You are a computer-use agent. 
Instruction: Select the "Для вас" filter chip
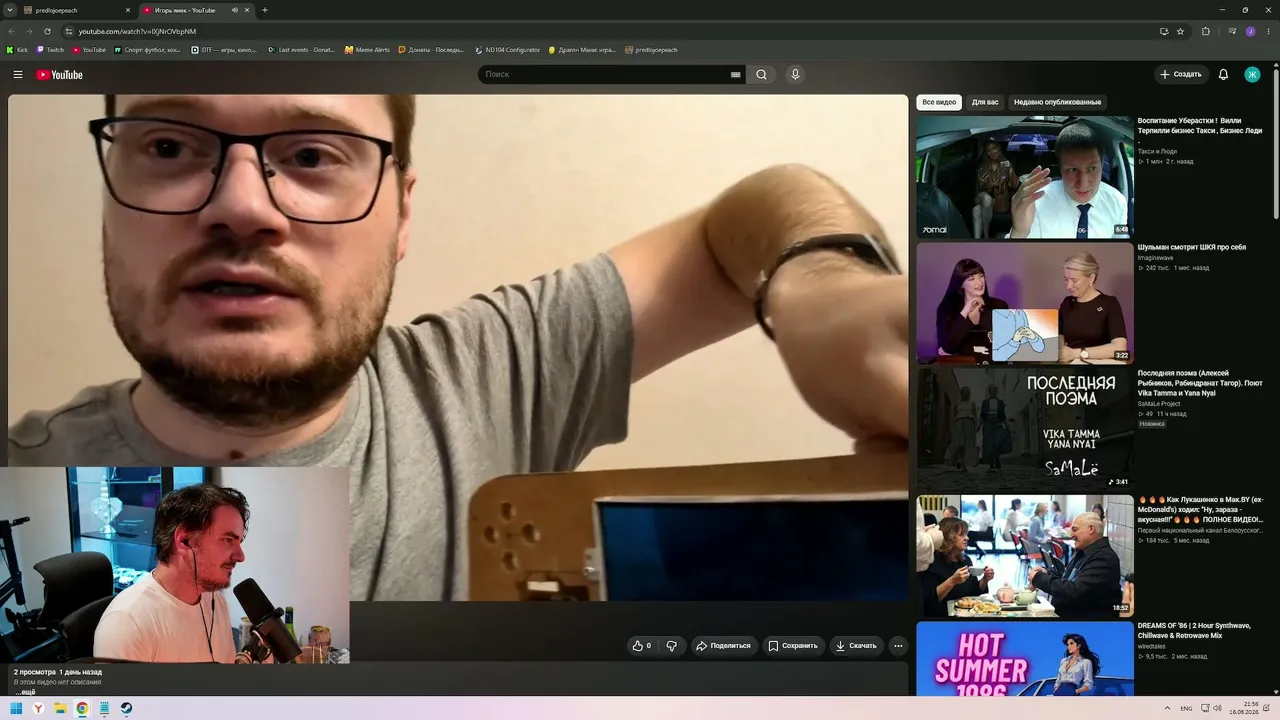click(985, 102)
